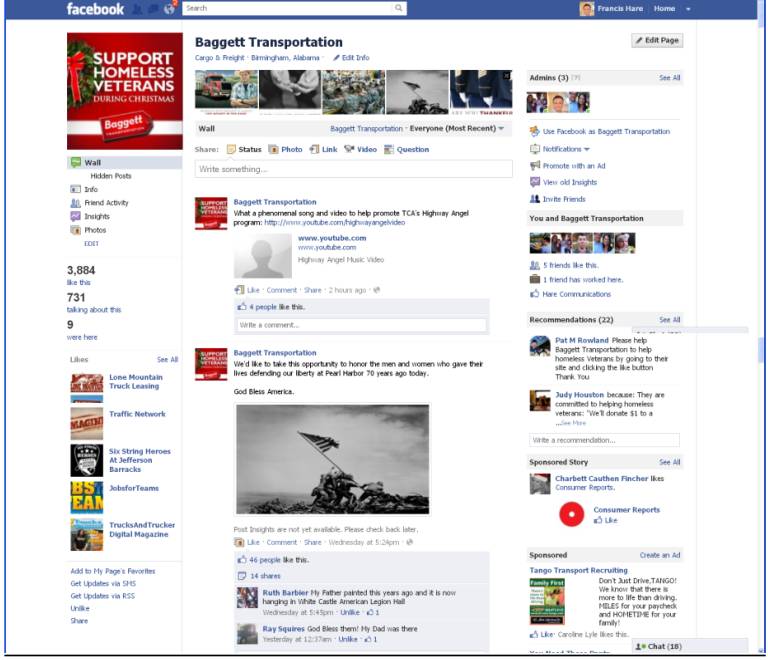Image resolution: width=768 pixels, height=660 pixels.
Task: Share the Highway Angel video post
Action: 312,290
